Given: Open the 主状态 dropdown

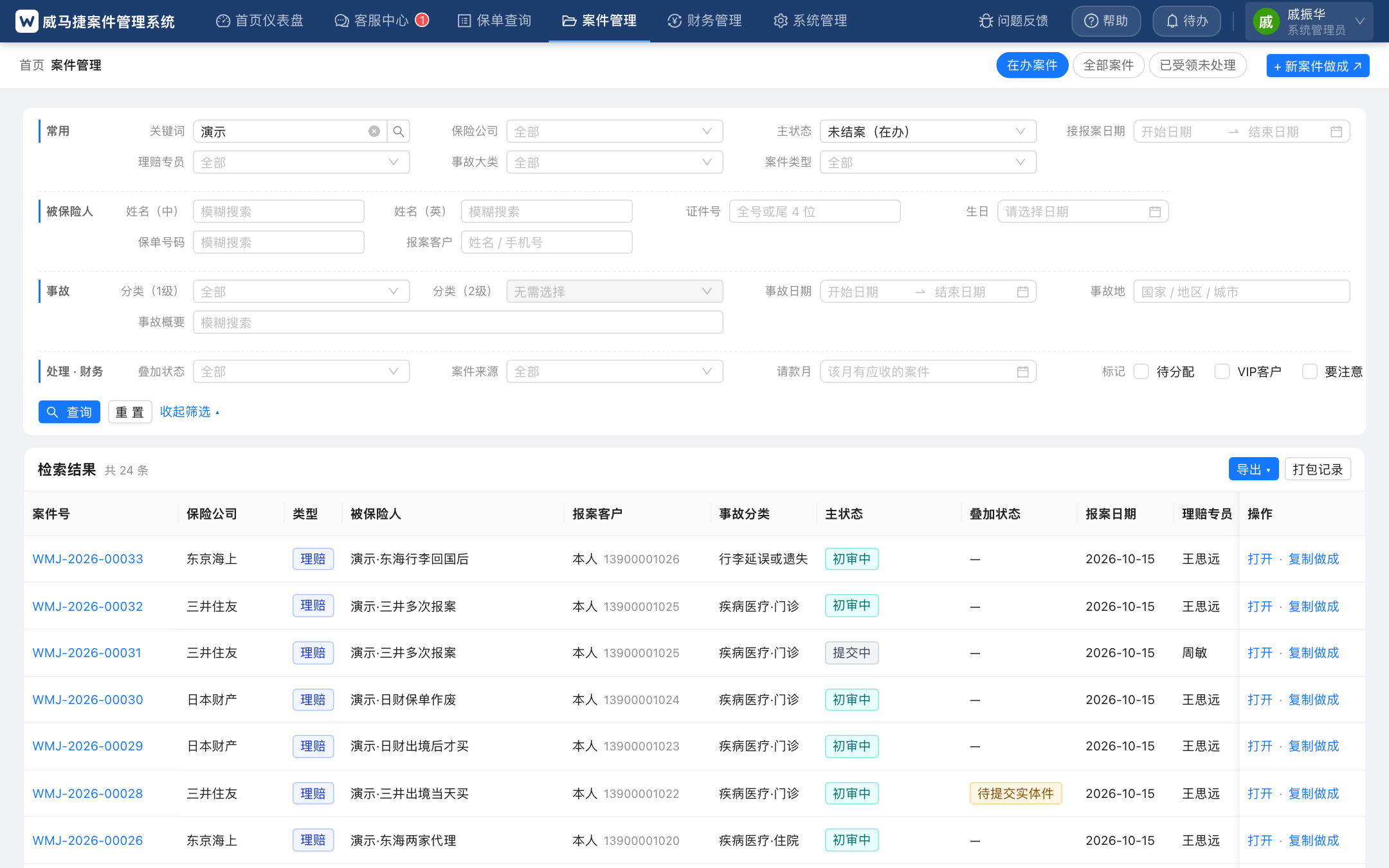Looking at the screenshot, I should 928,131.
